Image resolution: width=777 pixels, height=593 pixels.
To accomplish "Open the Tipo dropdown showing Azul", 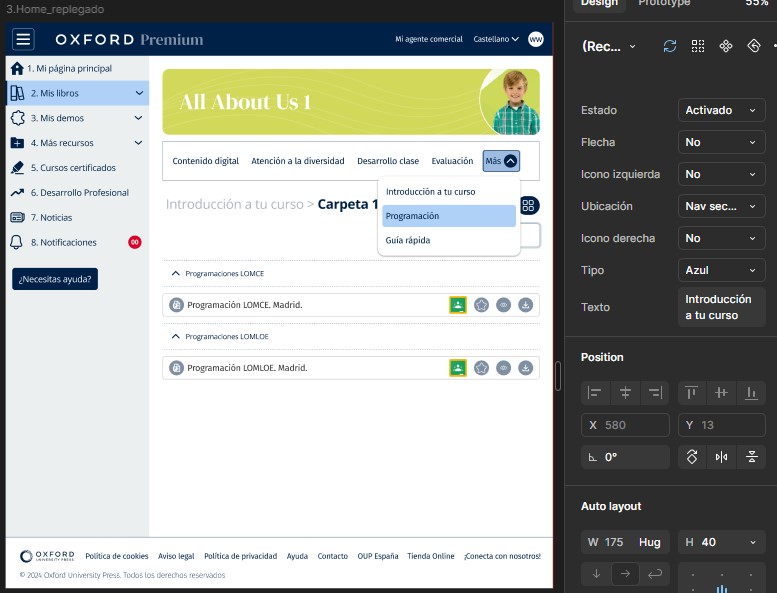I will tap(722, 270).
